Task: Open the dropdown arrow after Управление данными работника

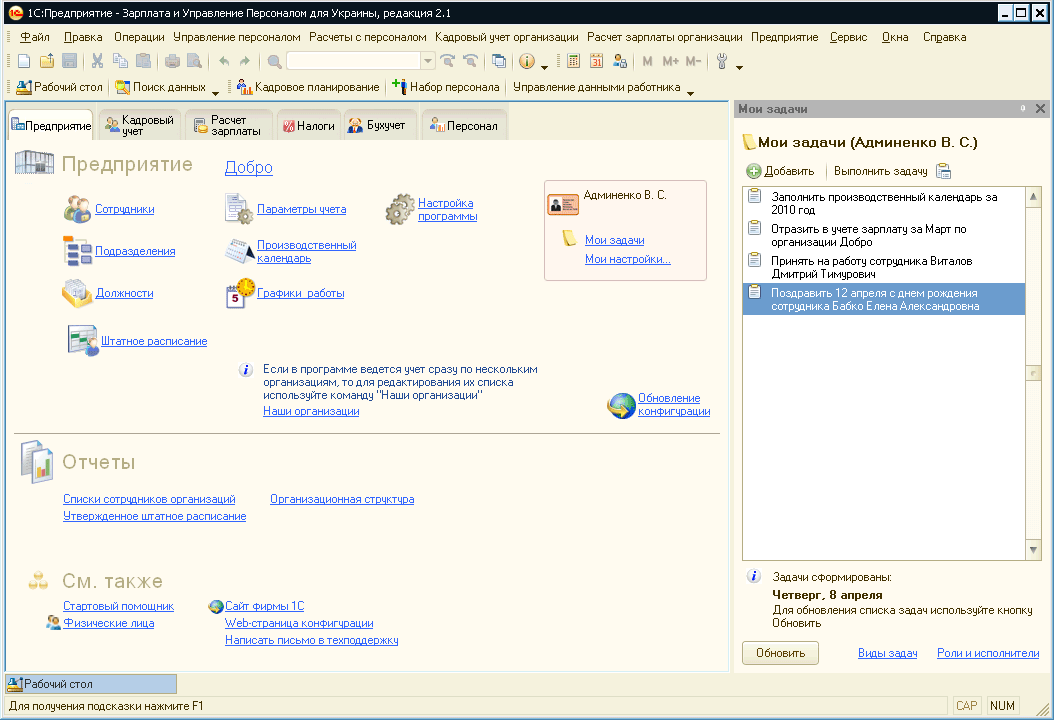Action: (690, 92)
